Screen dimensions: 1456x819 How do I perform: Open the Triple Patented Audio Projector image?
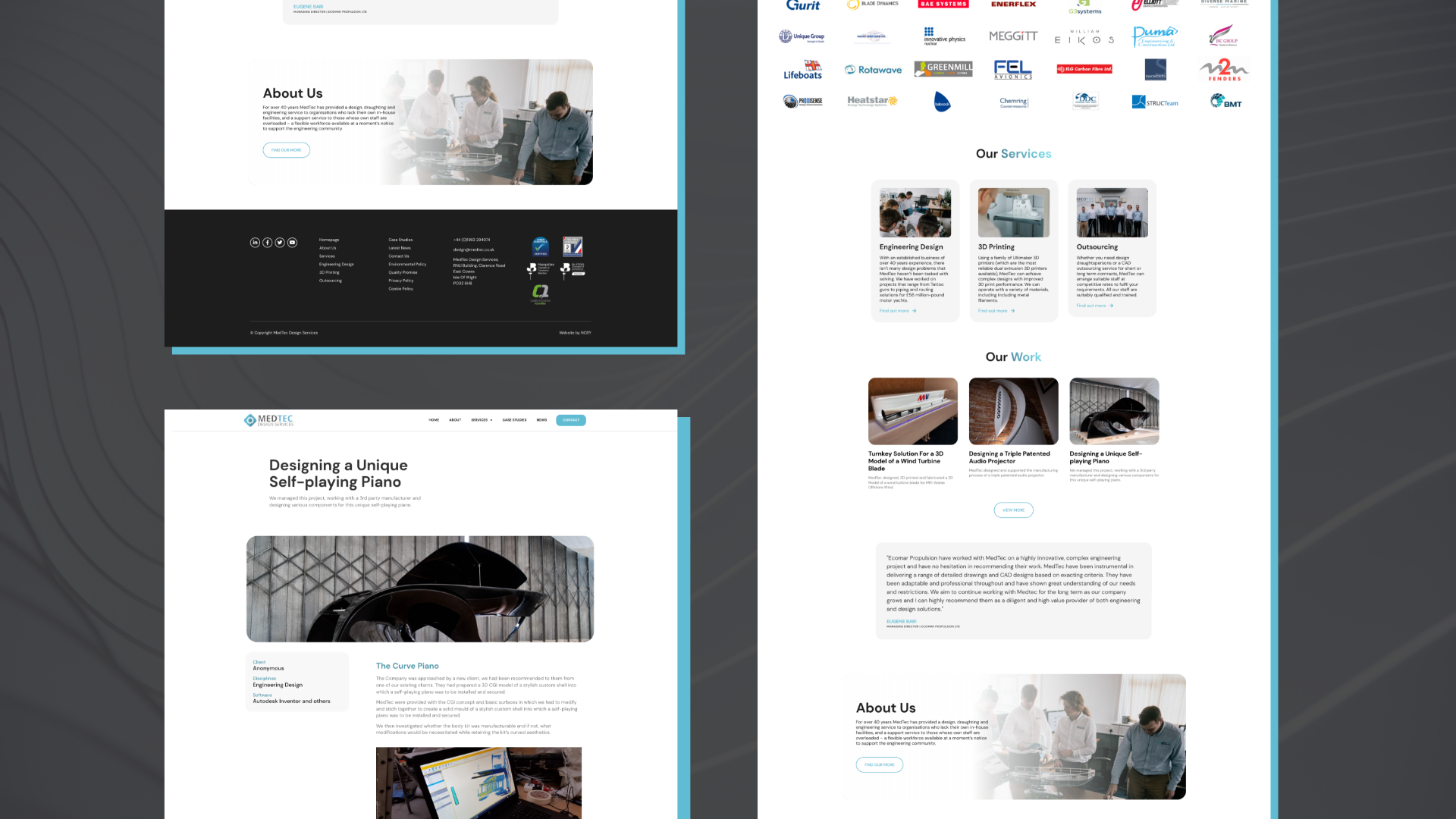pos(1013,411)
